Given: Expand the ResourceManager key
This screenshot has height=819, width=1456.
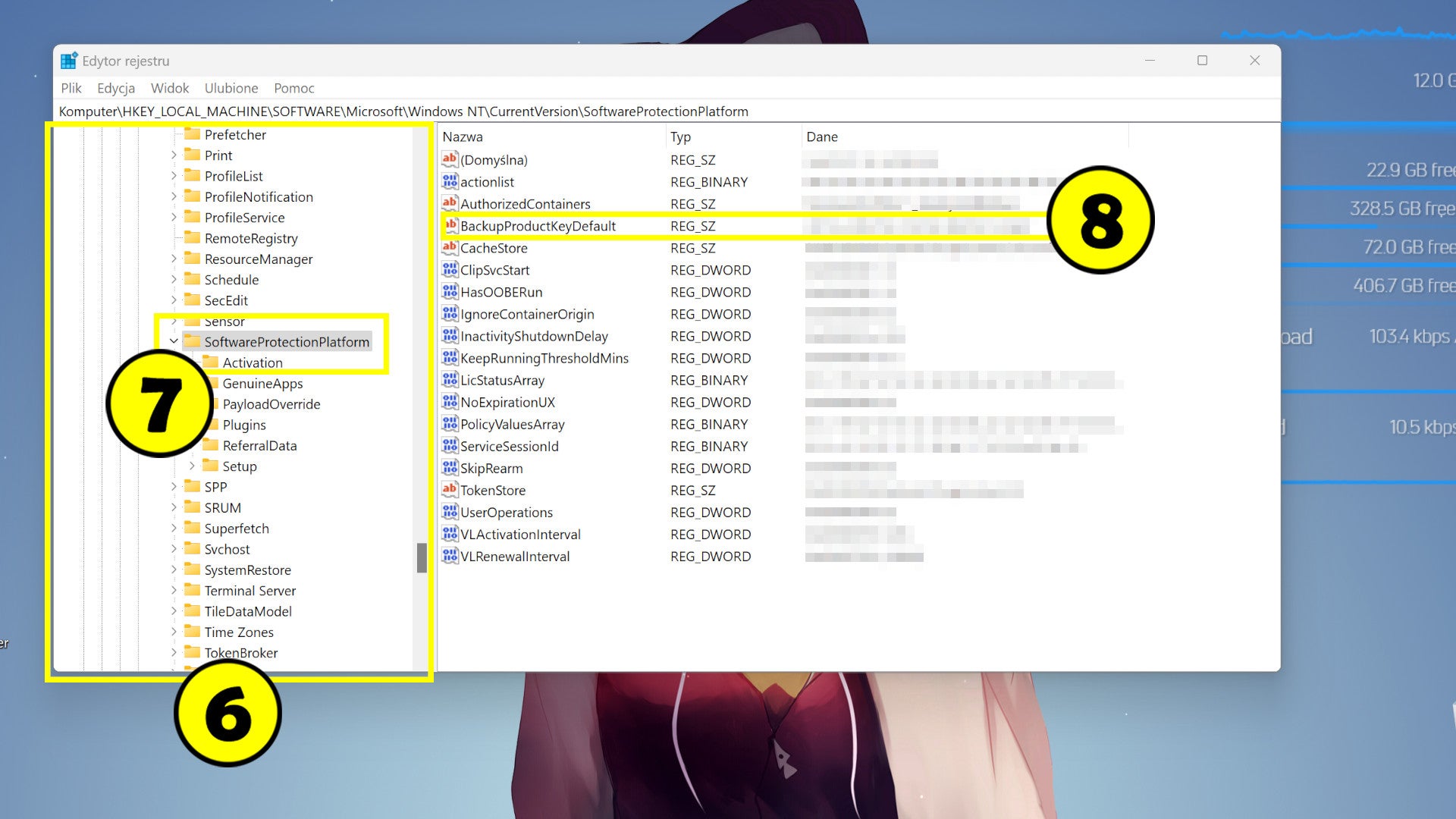Looking at the screenshot, I should point(174,259).
